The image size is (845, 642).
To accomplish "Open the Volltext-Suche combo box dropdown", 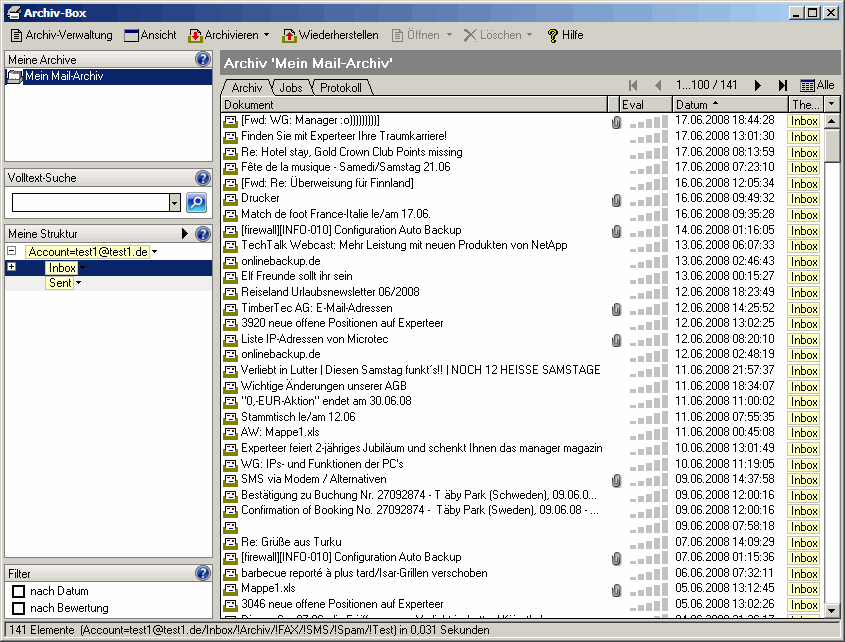I will pyautogui.click(x=175, y=202).
